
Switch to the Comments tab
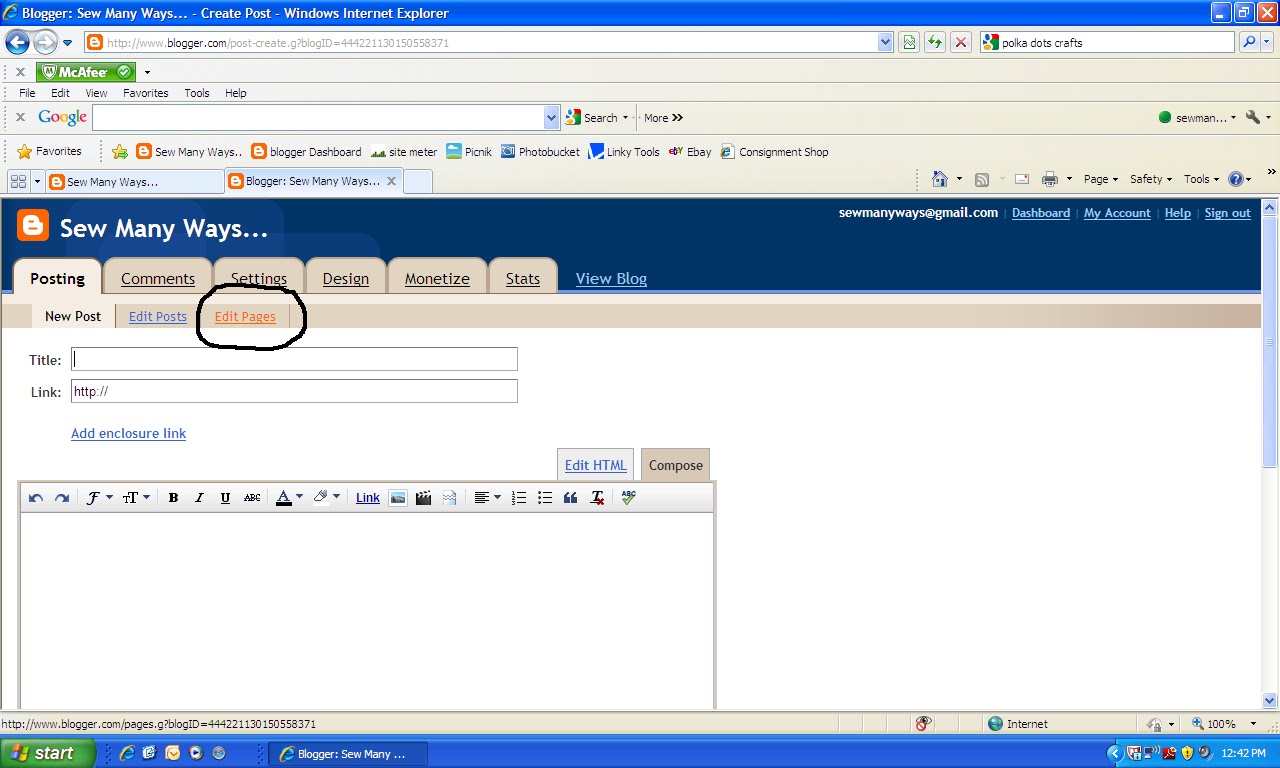click(158, 279)
